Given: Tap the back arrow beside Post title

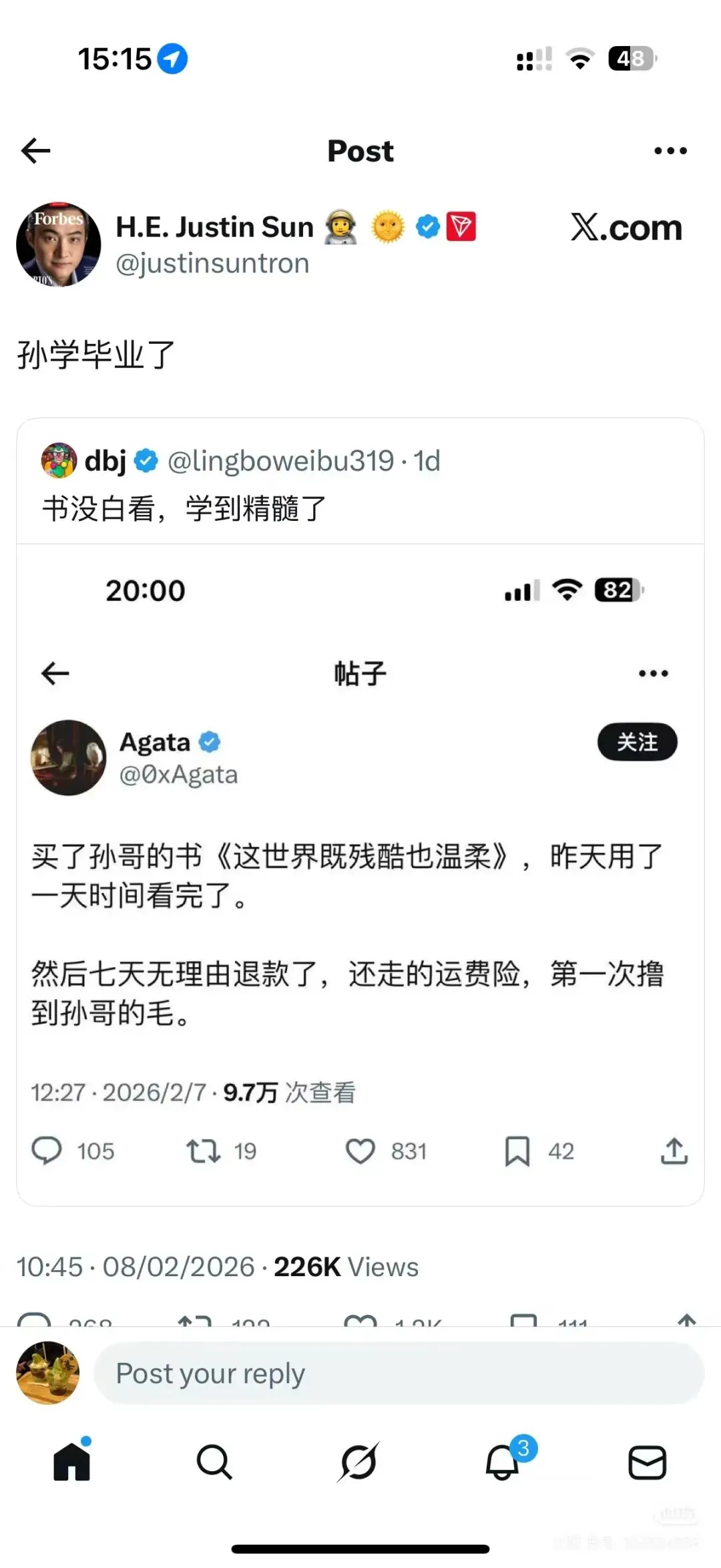Looking at the screenshot, I should tap(36, 151).
